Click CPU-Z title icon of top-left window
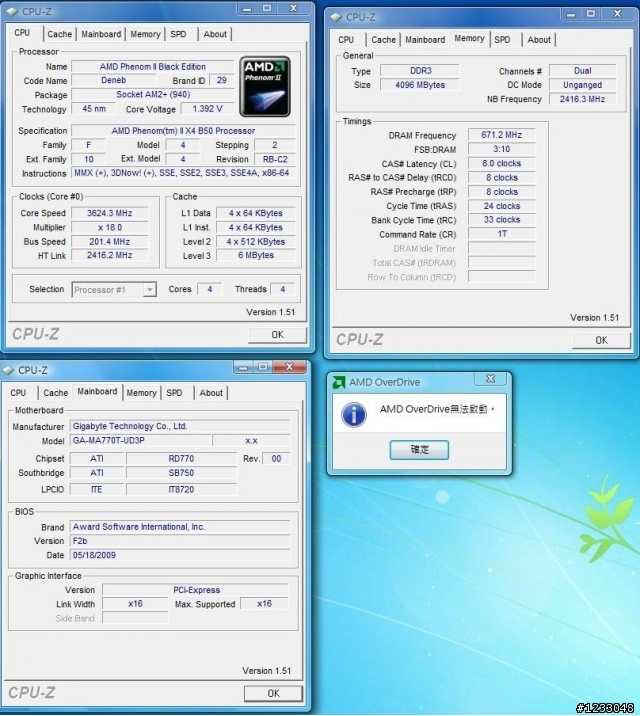This screenshot has width=640, height=716. [x=12, y=11]
